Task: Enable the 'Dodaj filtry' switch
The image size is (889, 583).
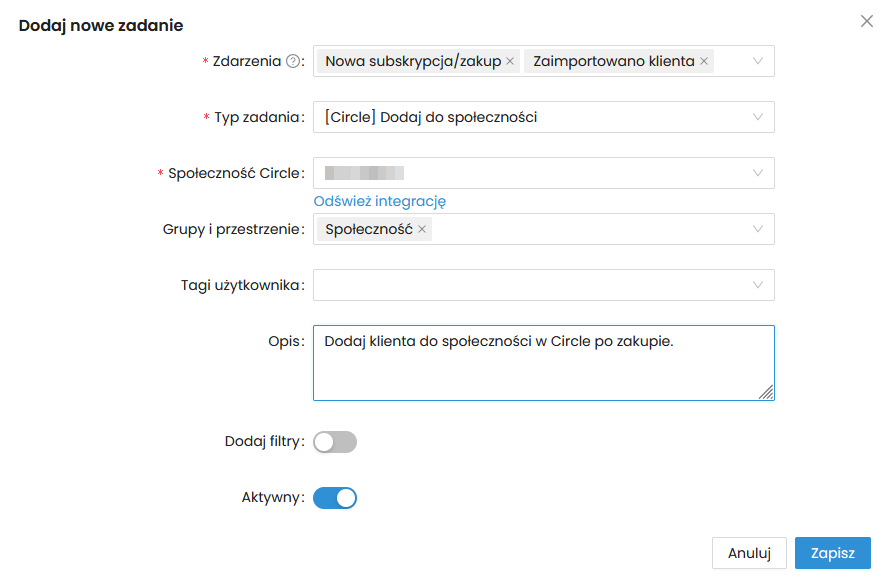Action: coord(335,442)
